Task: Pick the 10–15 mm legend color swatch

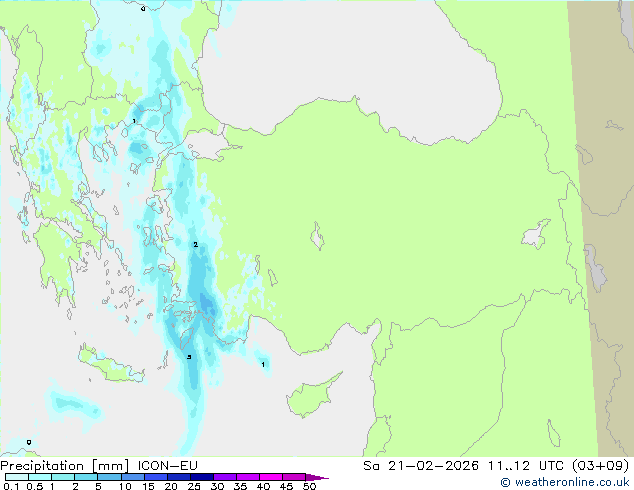Action: tap(132, 477)
